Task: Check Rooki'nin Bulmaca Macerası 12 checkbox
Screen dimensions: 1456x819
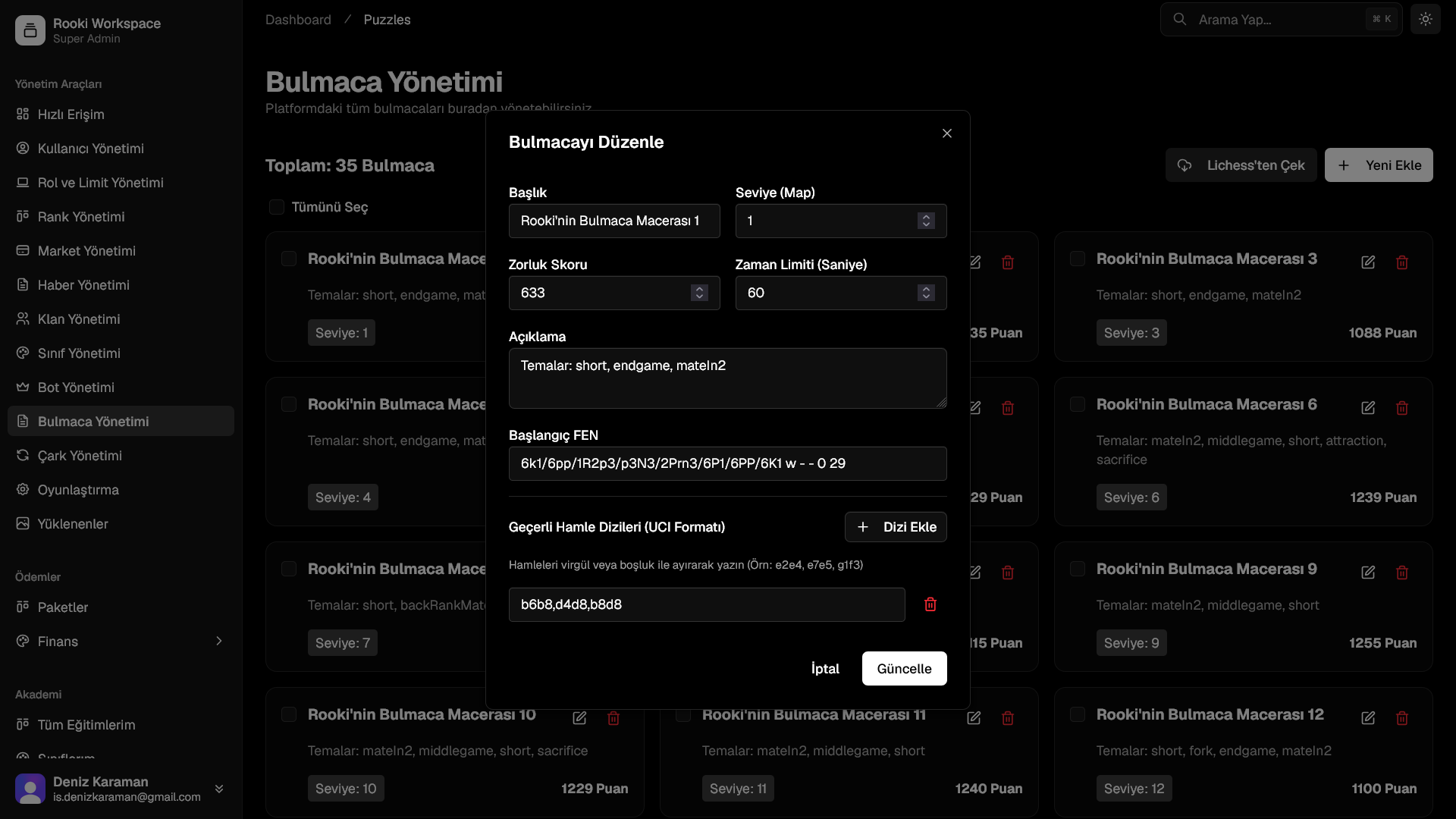Action: coord(1078,714)
